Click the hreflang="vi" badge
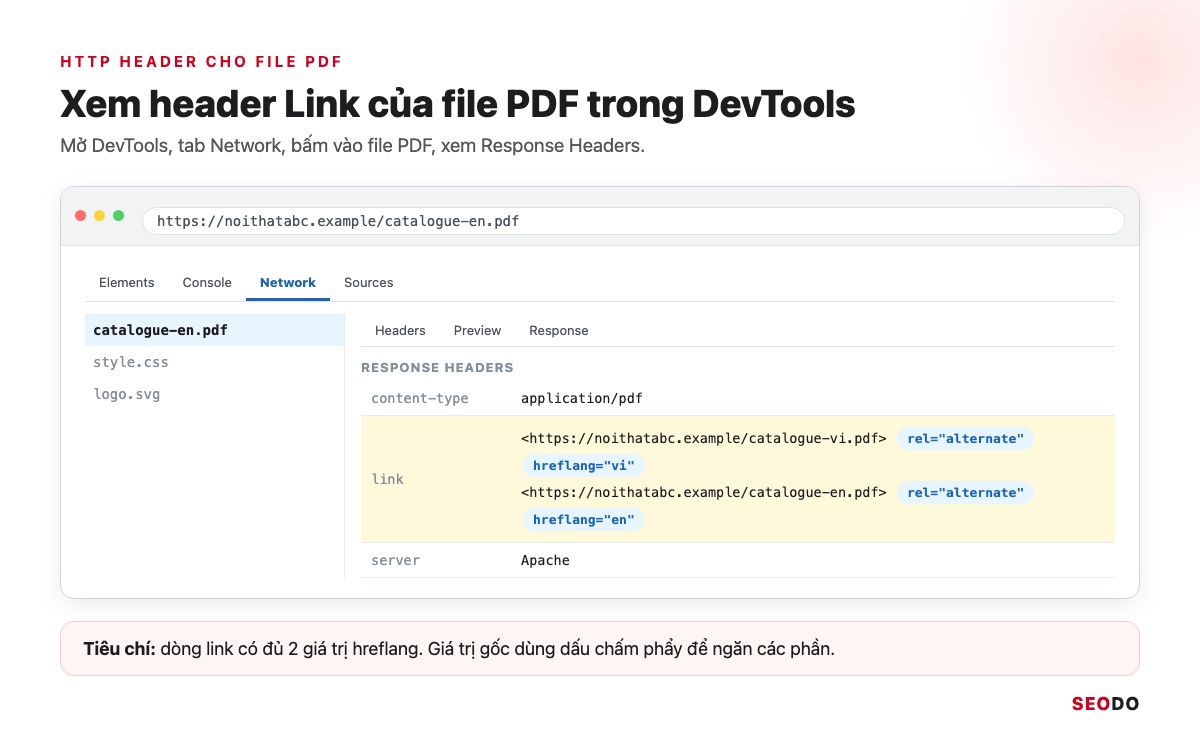The height and width of the screenshot is (736, 1200). (x=584, y=466)
